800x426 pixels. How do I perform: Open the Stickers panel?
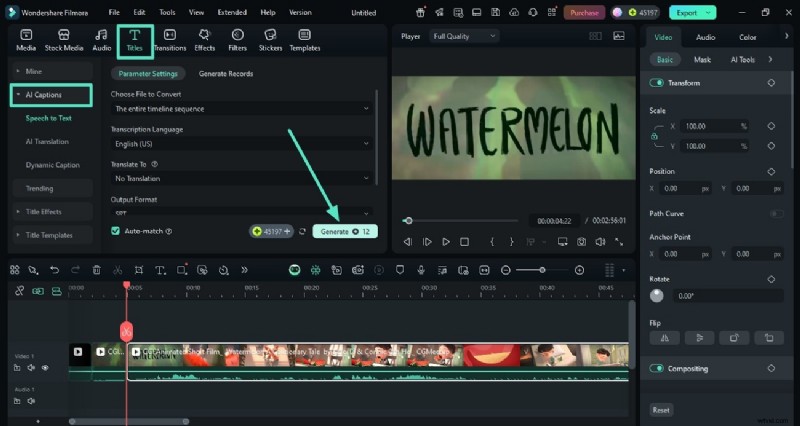click(270, 39)
